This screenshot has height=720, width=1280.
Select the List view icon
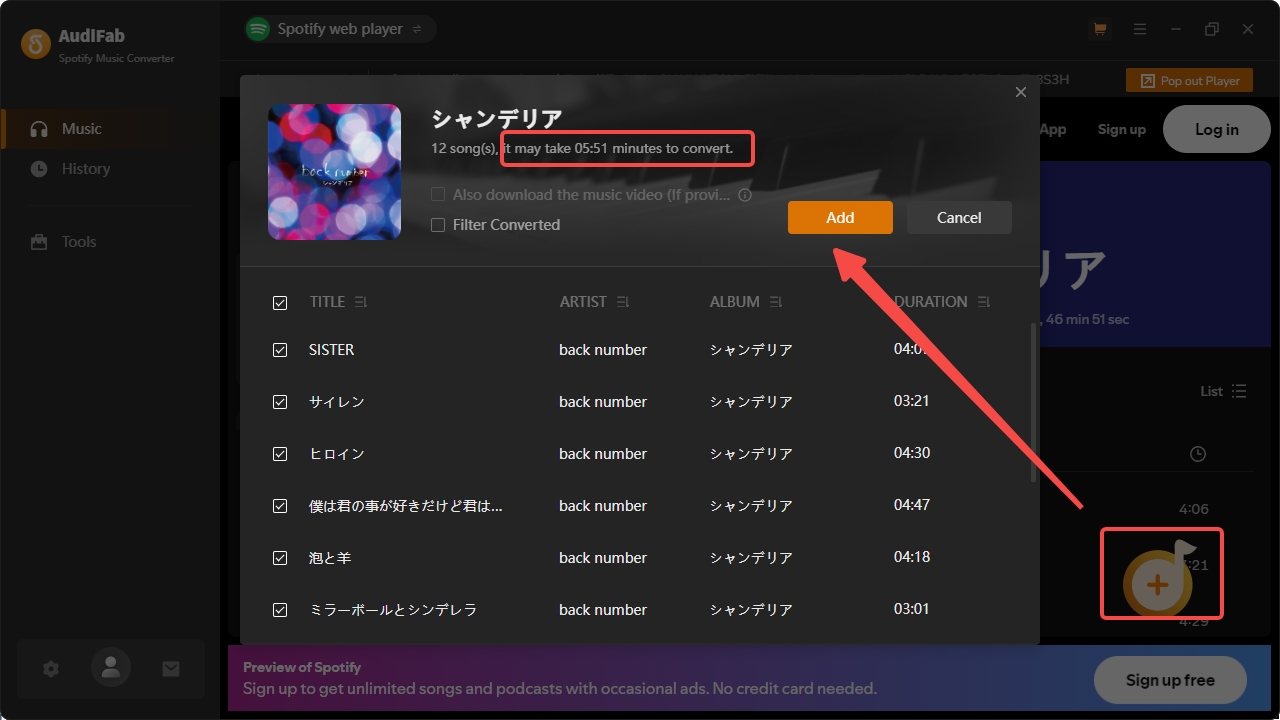(x=1238, y=391)
